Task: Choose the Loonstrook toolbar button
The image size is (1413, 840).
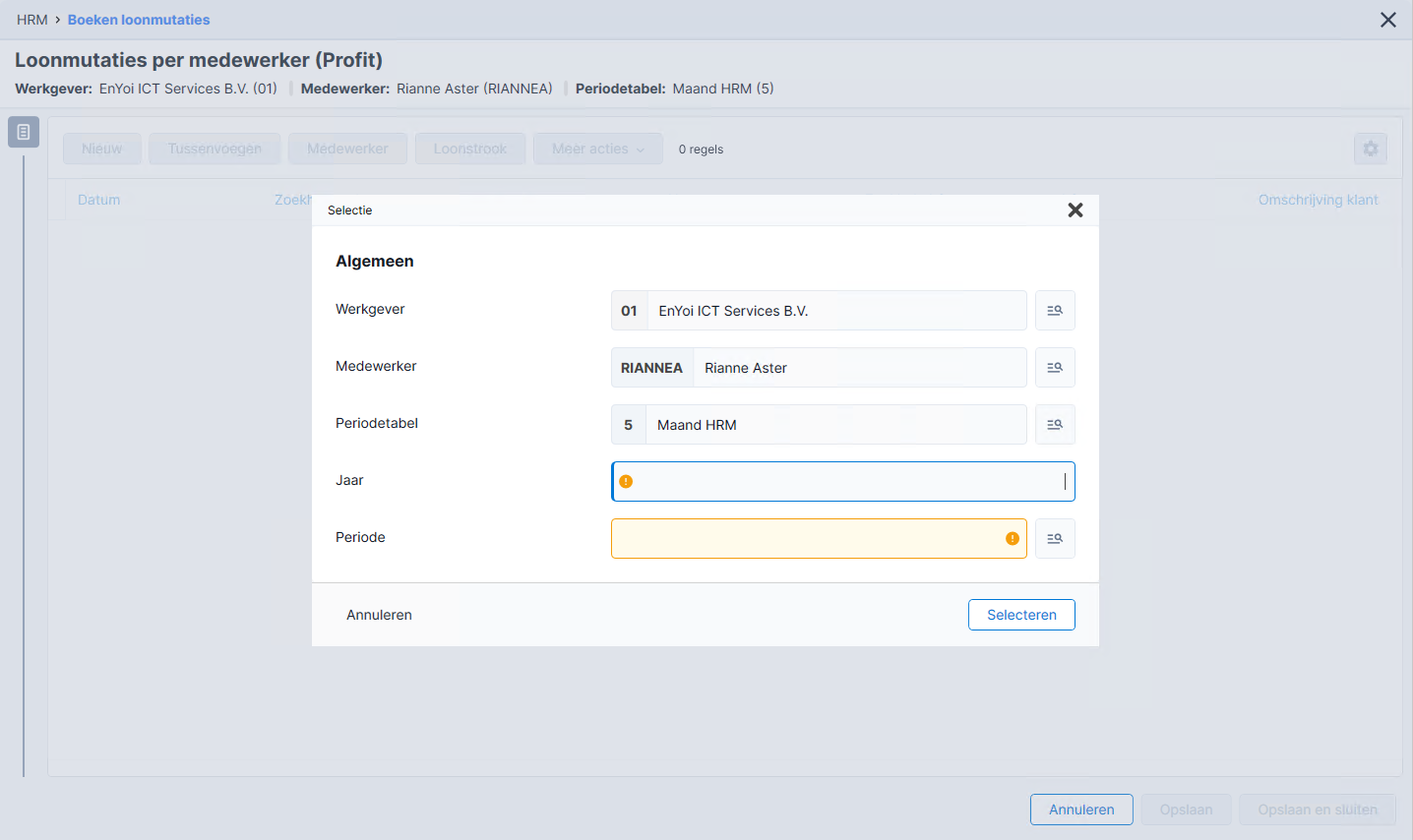Action: click(470, 150)
